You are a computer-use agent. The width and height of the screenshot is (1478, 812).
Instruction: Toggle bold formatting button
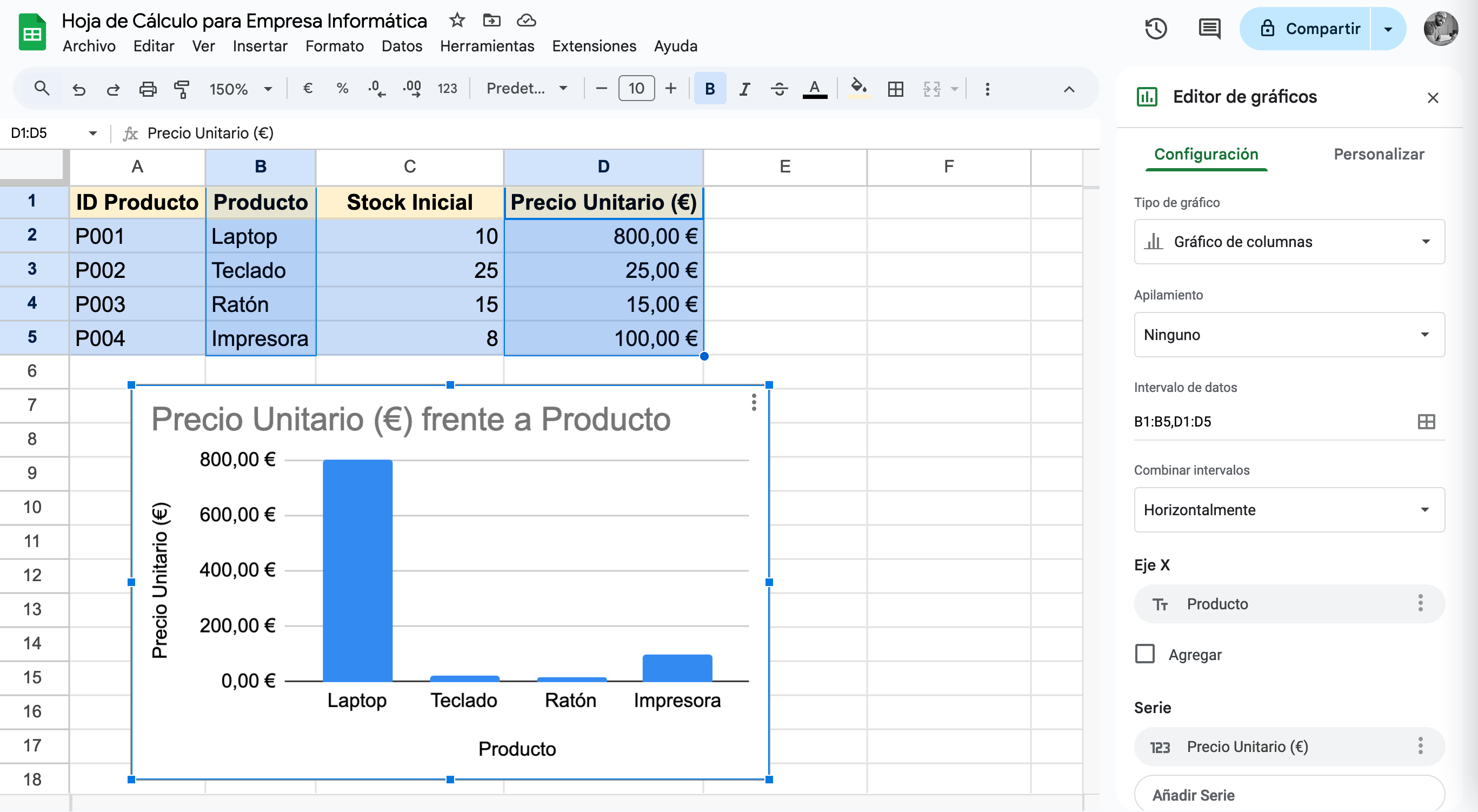[710, 89]
